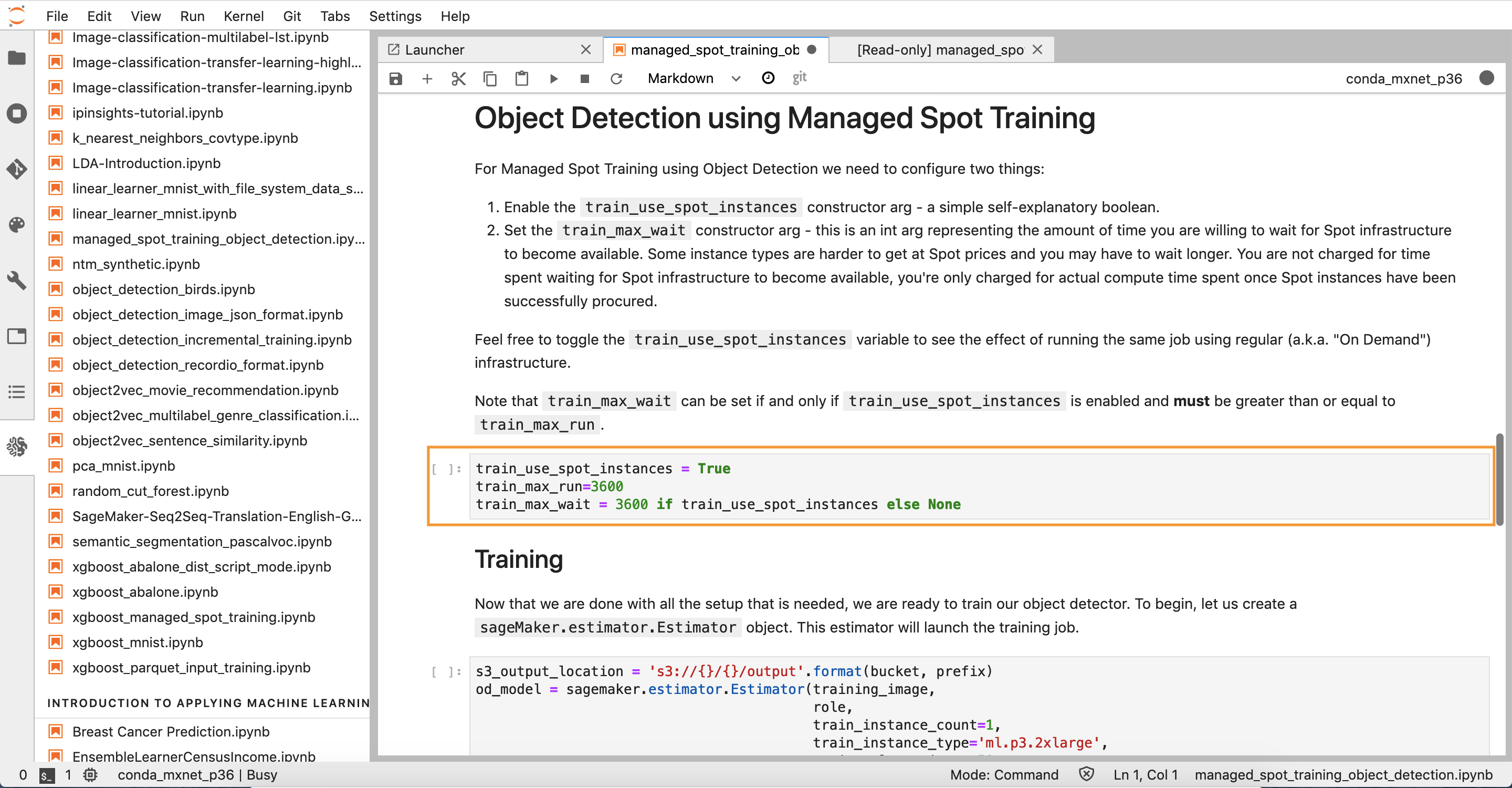Click the paste cells icon
Viewport: 1512px width, 788px height.
click(x=522, y=78)
